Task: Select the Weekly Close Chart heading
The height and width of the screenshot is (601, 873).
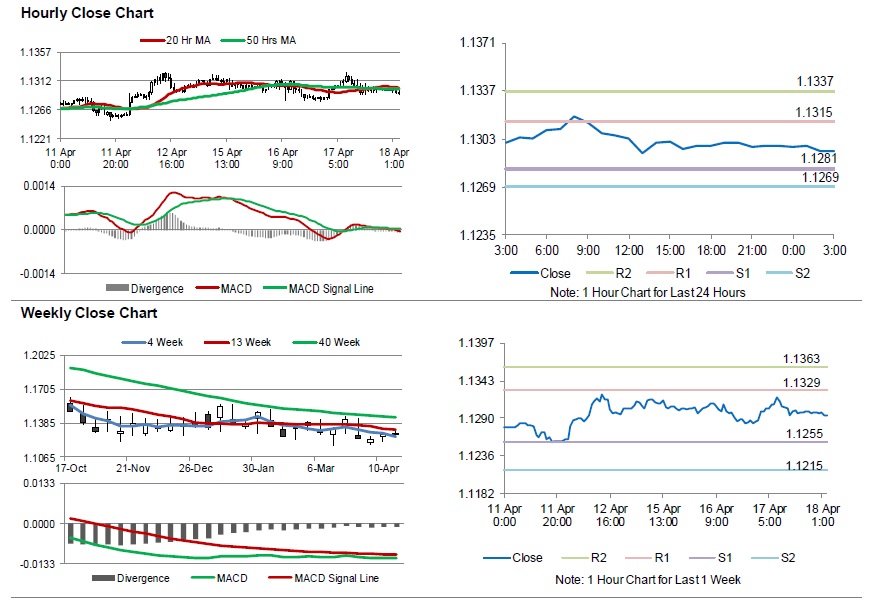Action: click(89, 313)
